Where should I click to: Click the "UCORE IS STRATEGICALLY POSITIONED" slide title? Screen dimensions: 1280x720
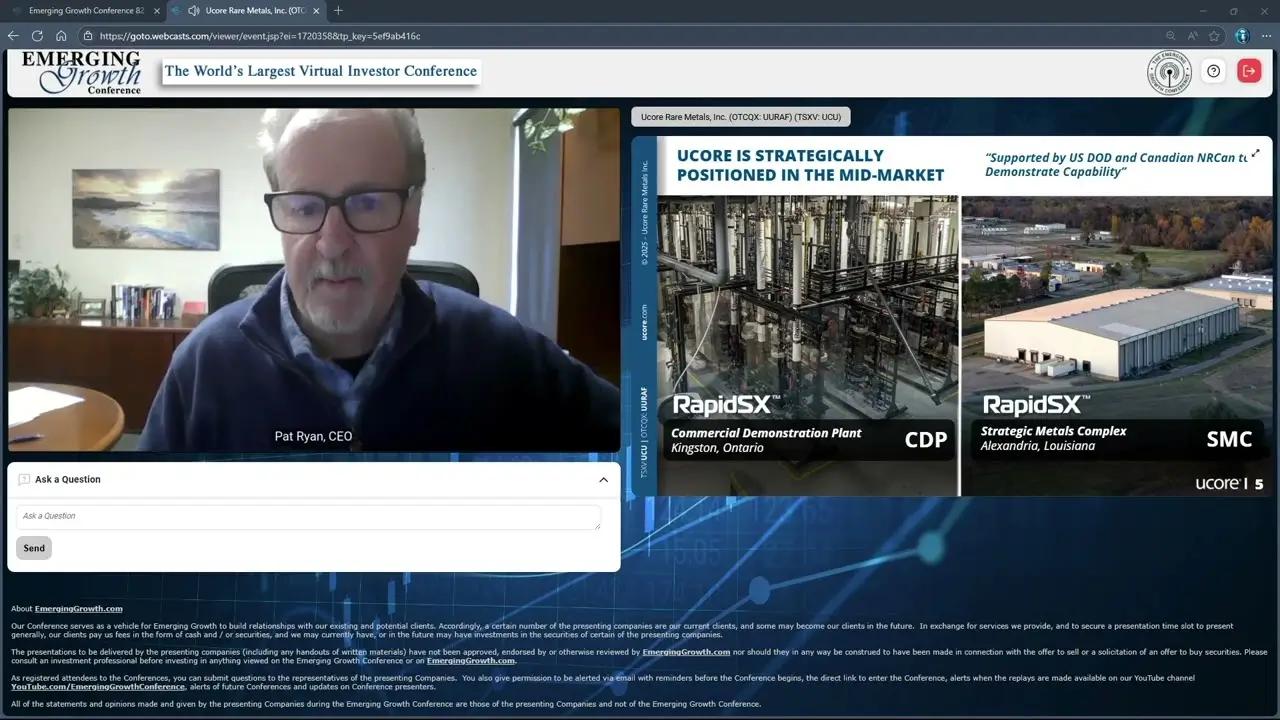(810, 165)
